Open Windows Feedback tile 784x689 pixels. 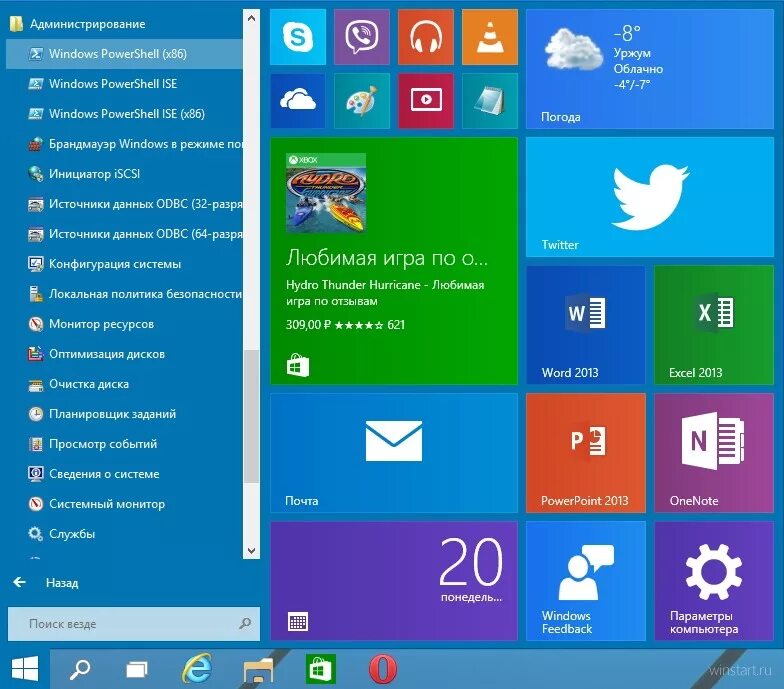pyautogui.click(x=586, y=581)
